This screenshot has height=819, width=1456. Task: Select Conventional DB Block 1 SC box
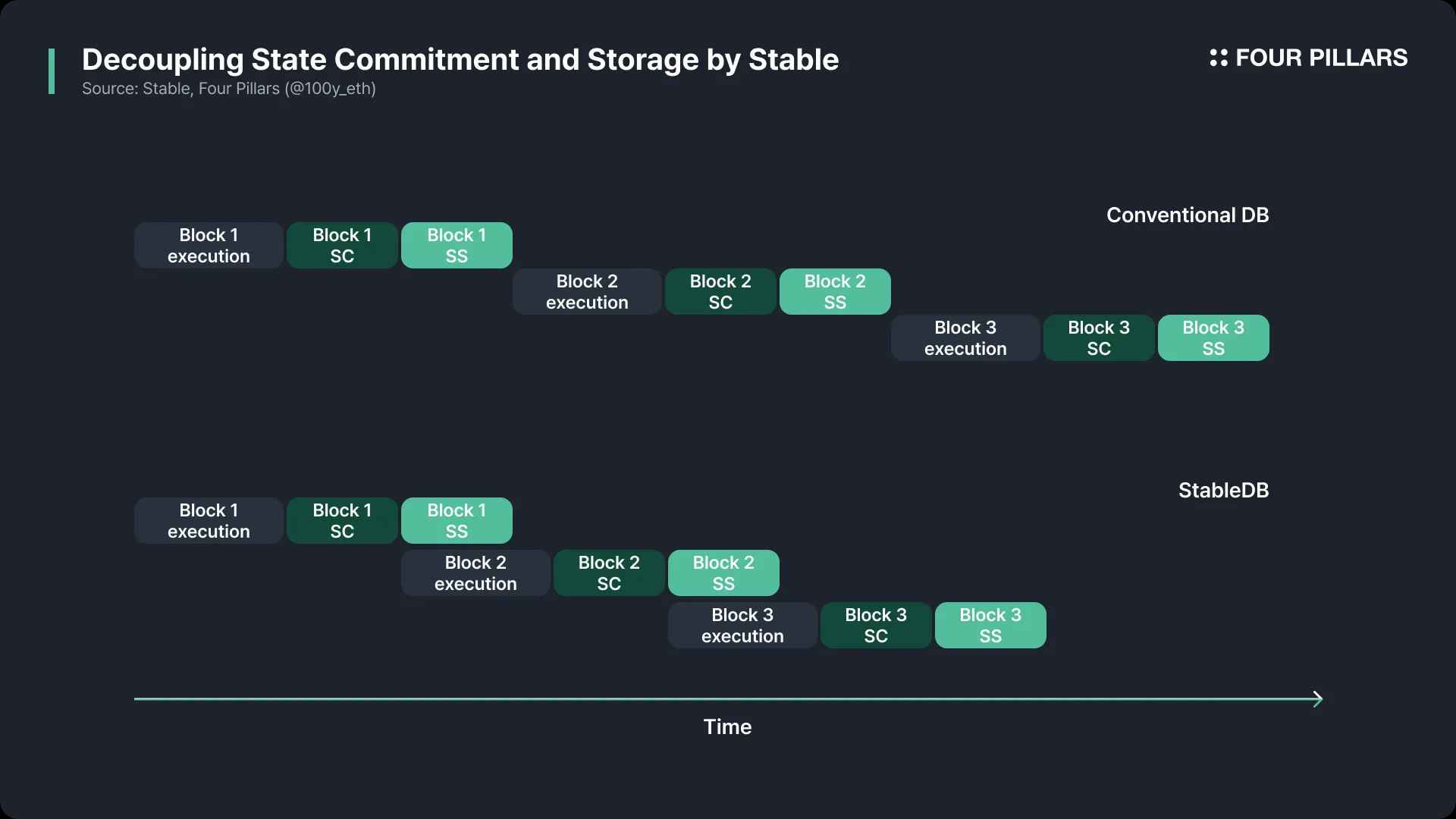point(342,245)
